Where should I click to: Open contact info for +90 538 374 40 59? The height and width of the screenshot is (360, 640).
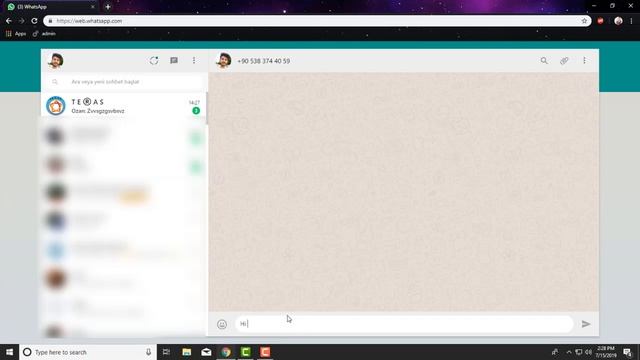tap(264, 61)
